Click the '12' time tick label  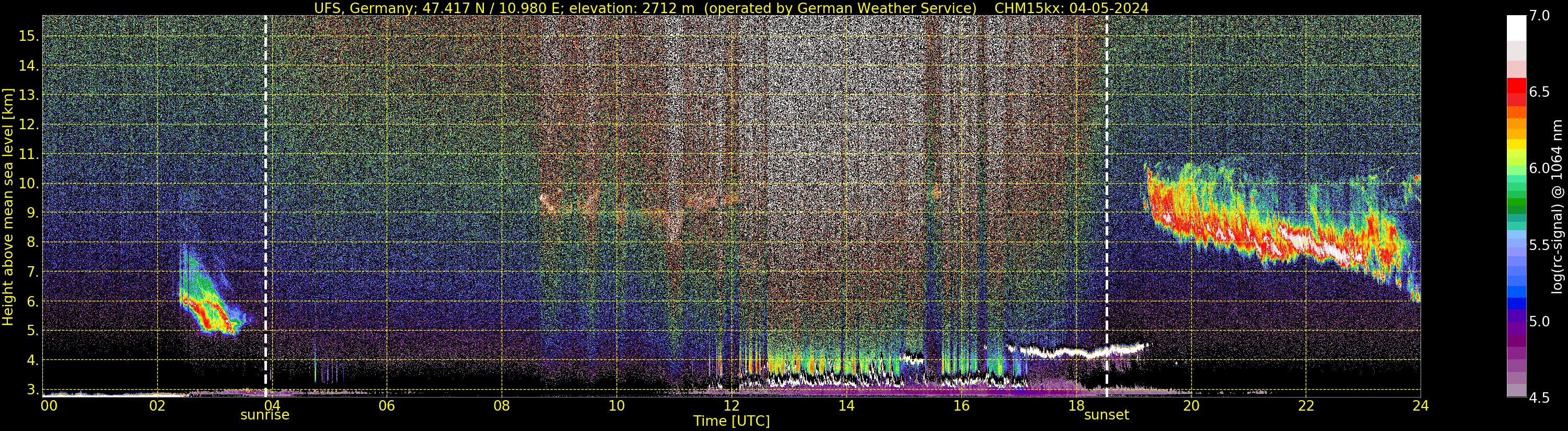click(x=731, y=406)
